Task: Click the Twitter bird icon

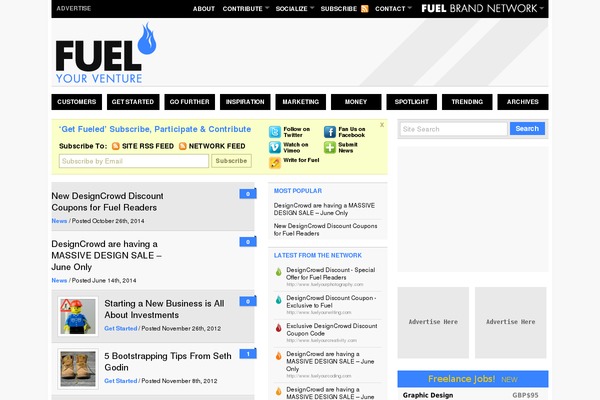Action: coord(275,132)
